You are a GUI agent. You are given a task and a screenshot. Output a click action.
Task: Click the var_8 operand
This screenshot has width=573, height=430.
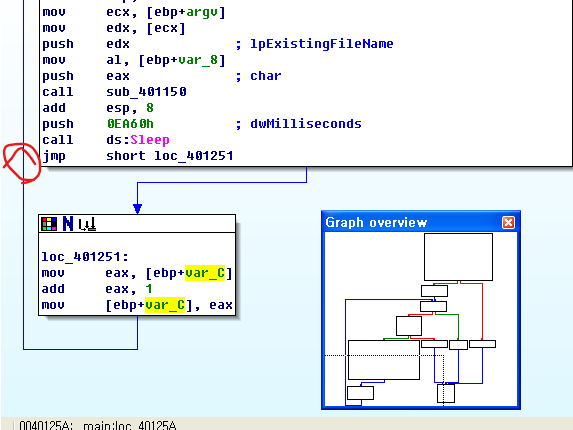pyautogui.click(x=198, y=60)
